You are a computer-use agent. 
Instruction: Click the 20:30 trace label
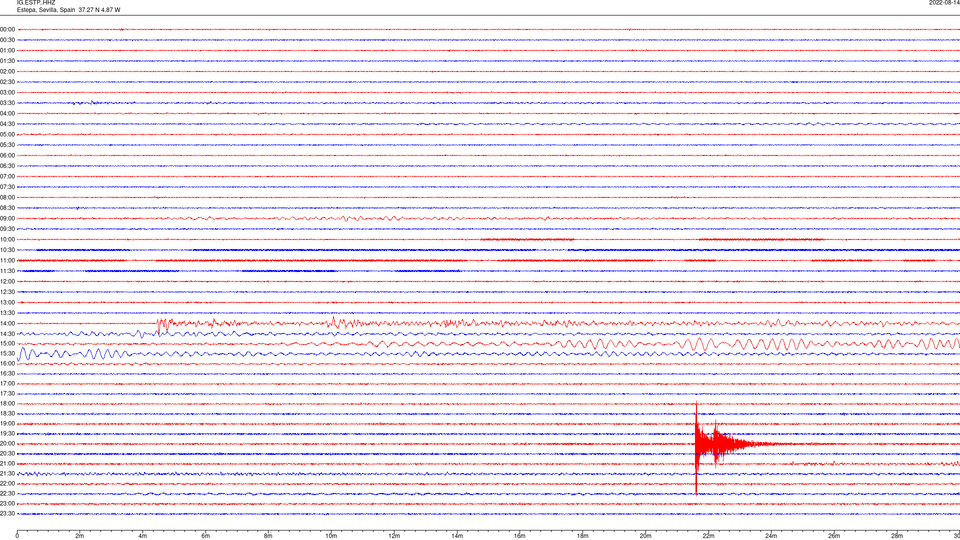7,454
